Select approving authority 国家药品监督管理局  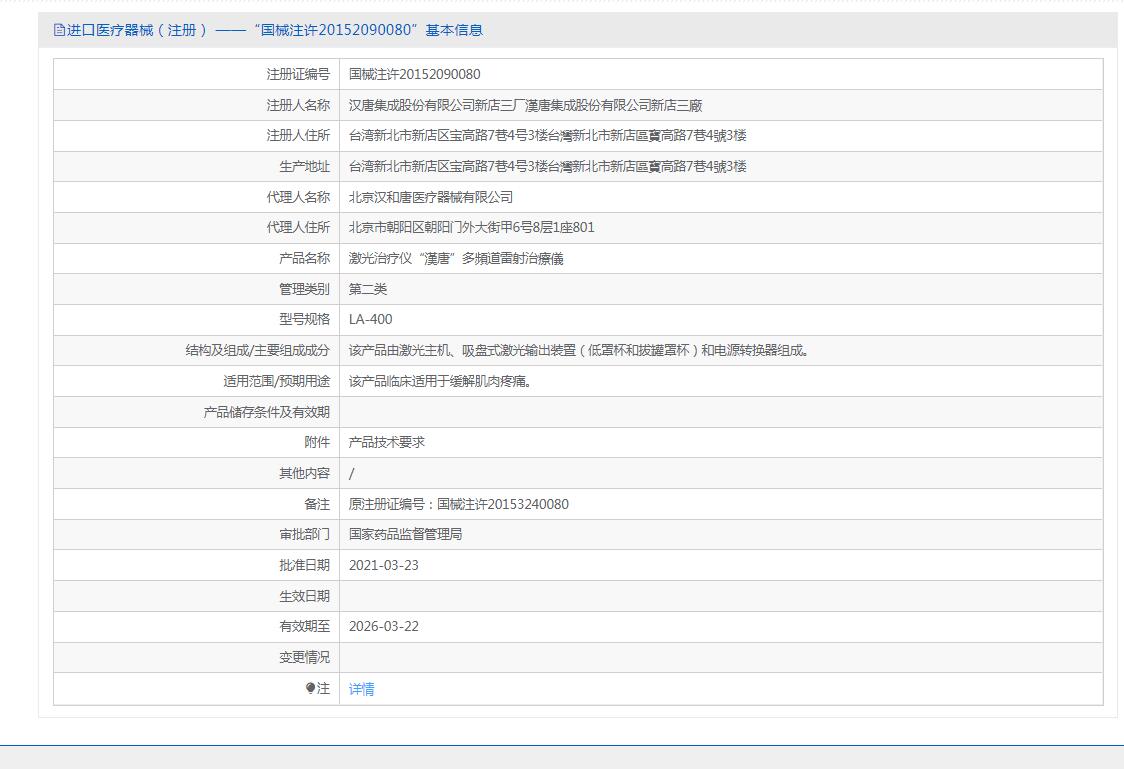(x=405, y=535)
